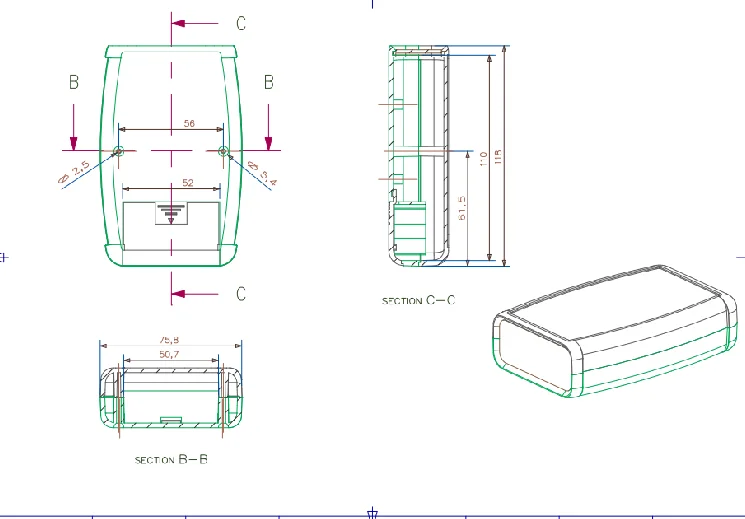
Task: Select the isometric 3D enclosure view
Action: click(x=615, y=331)
